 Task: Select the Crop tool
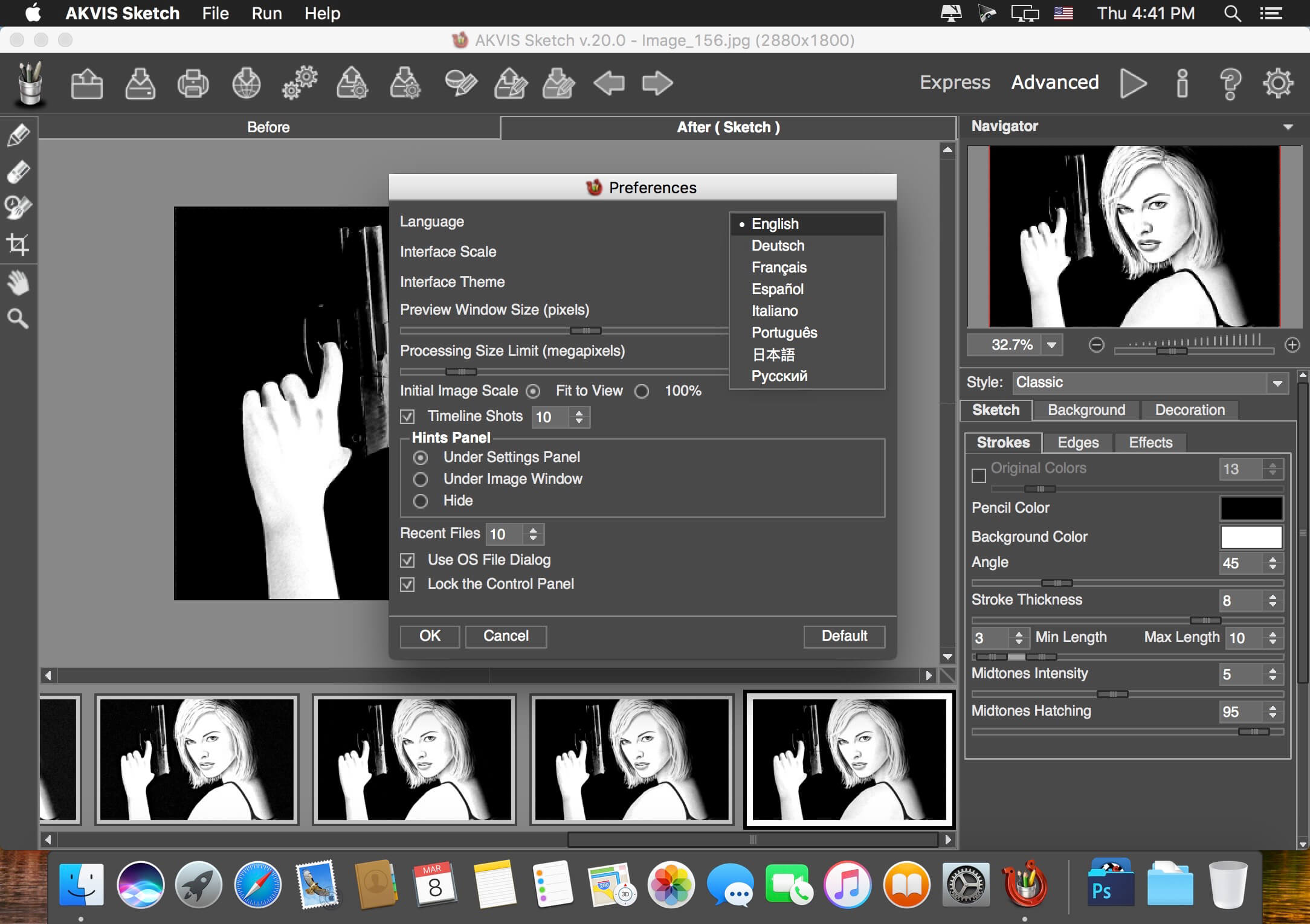[x=18, y=245]
